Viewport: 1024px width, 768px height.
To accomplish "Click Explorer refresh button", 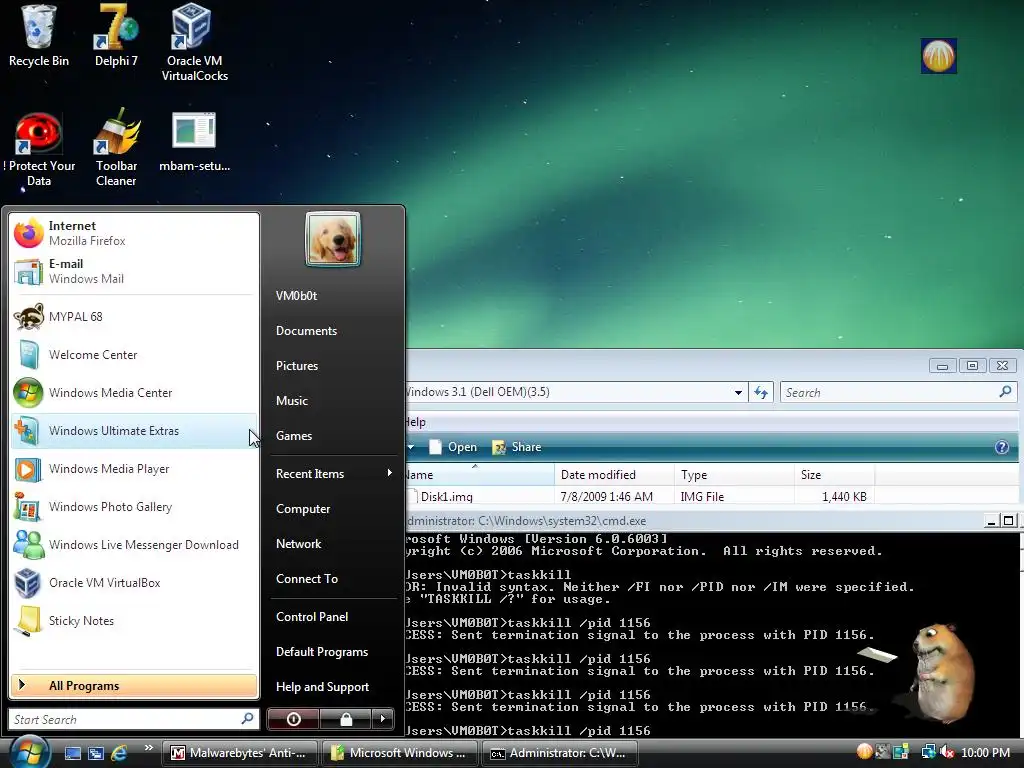I will pos(761,392).
